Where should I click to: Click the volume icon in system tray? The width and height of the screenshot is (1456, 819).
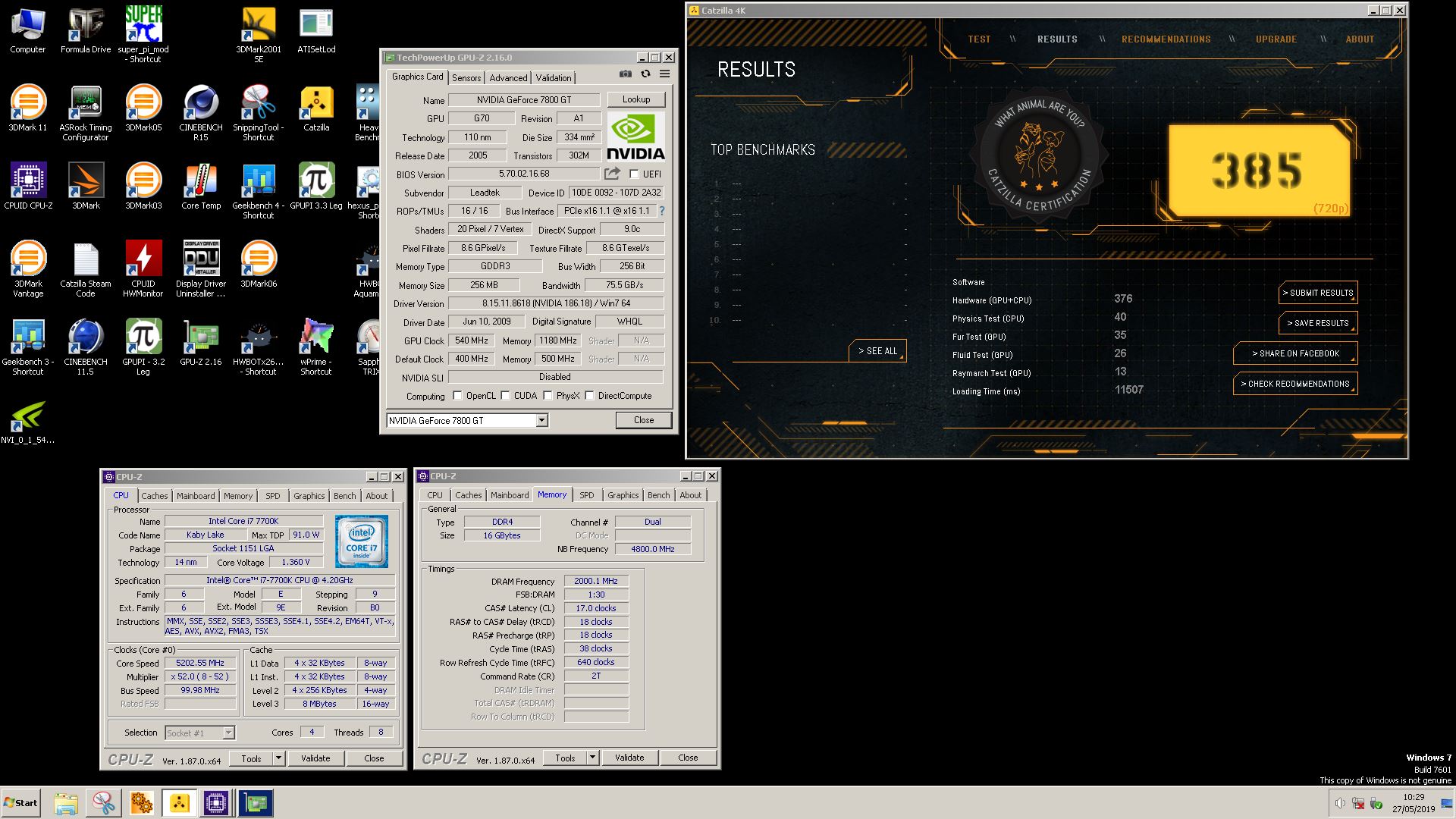coord(1340,803)
